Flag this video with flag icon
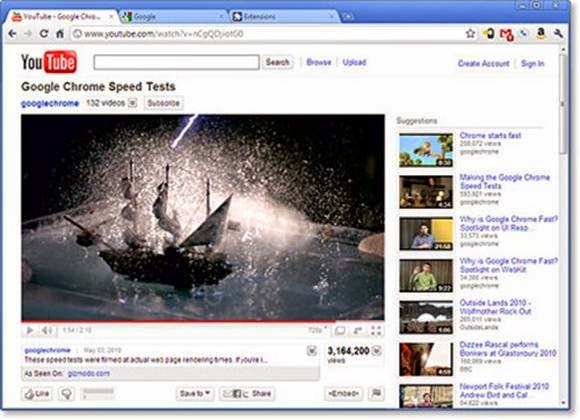 coord(376,393)
